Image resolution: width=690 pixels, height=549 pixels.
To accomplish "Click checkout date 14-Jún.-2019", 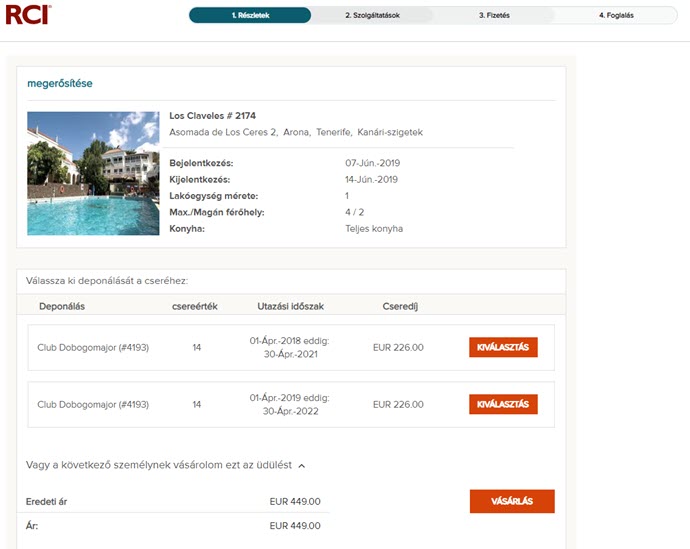I will (x=371, y=179).
